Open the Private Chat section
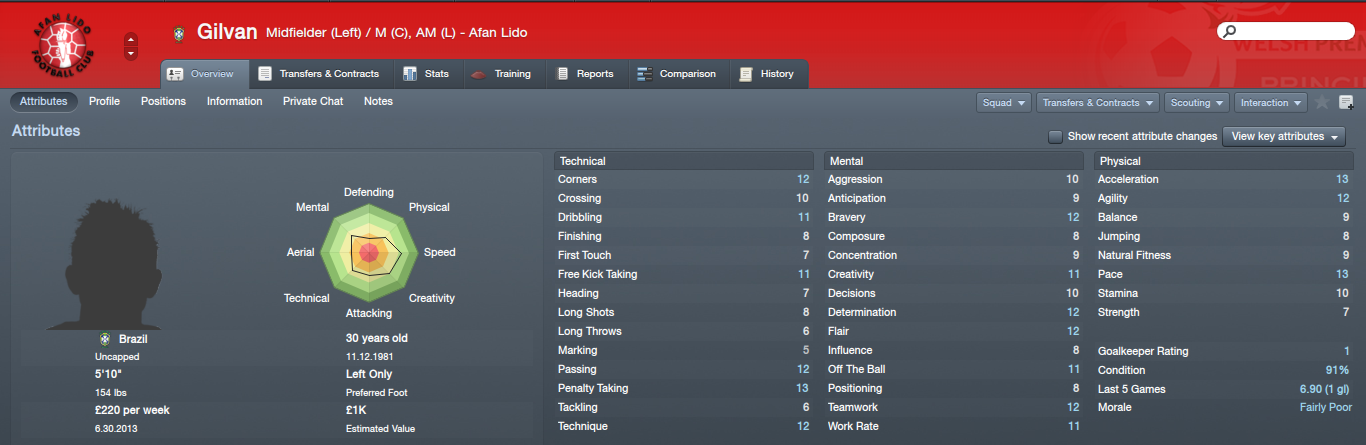The height and width of the screenshot is (445, 1366). (x=313, y=101)
